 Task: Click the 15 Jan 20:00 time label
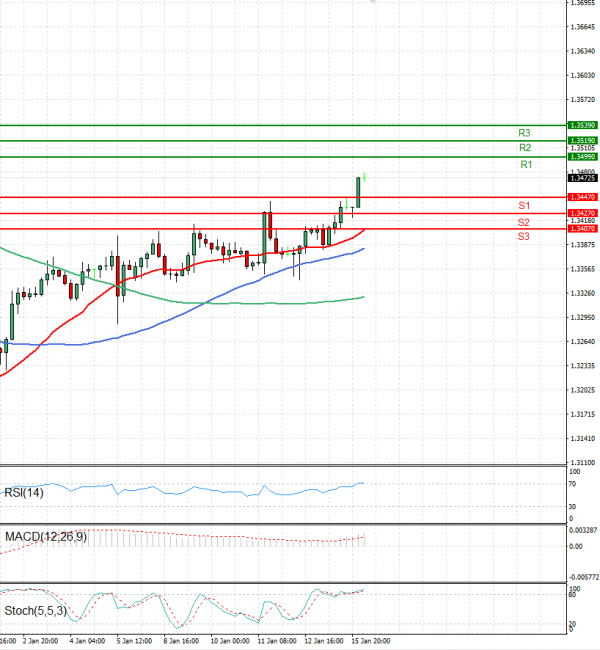pos(371,641)
